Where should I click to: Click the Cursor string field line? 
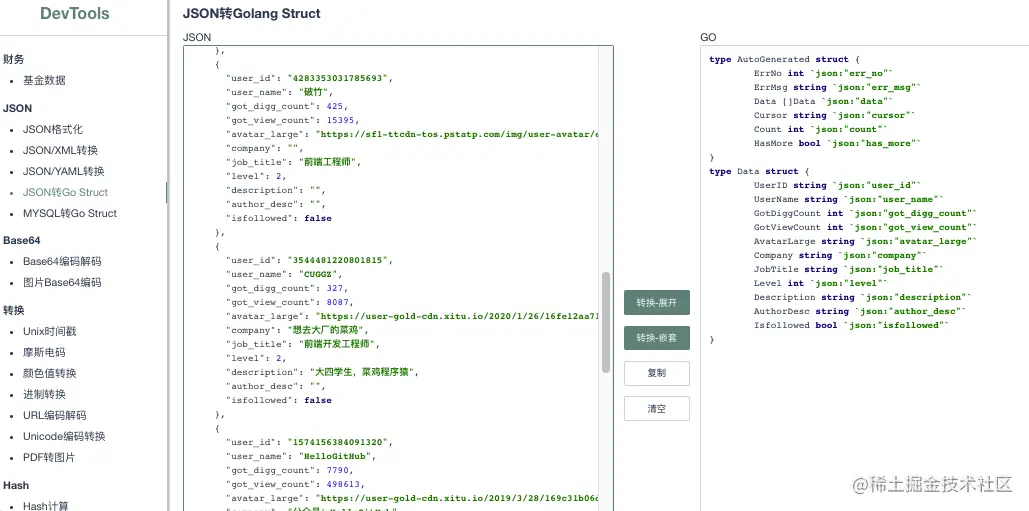[x=835, y=115]
